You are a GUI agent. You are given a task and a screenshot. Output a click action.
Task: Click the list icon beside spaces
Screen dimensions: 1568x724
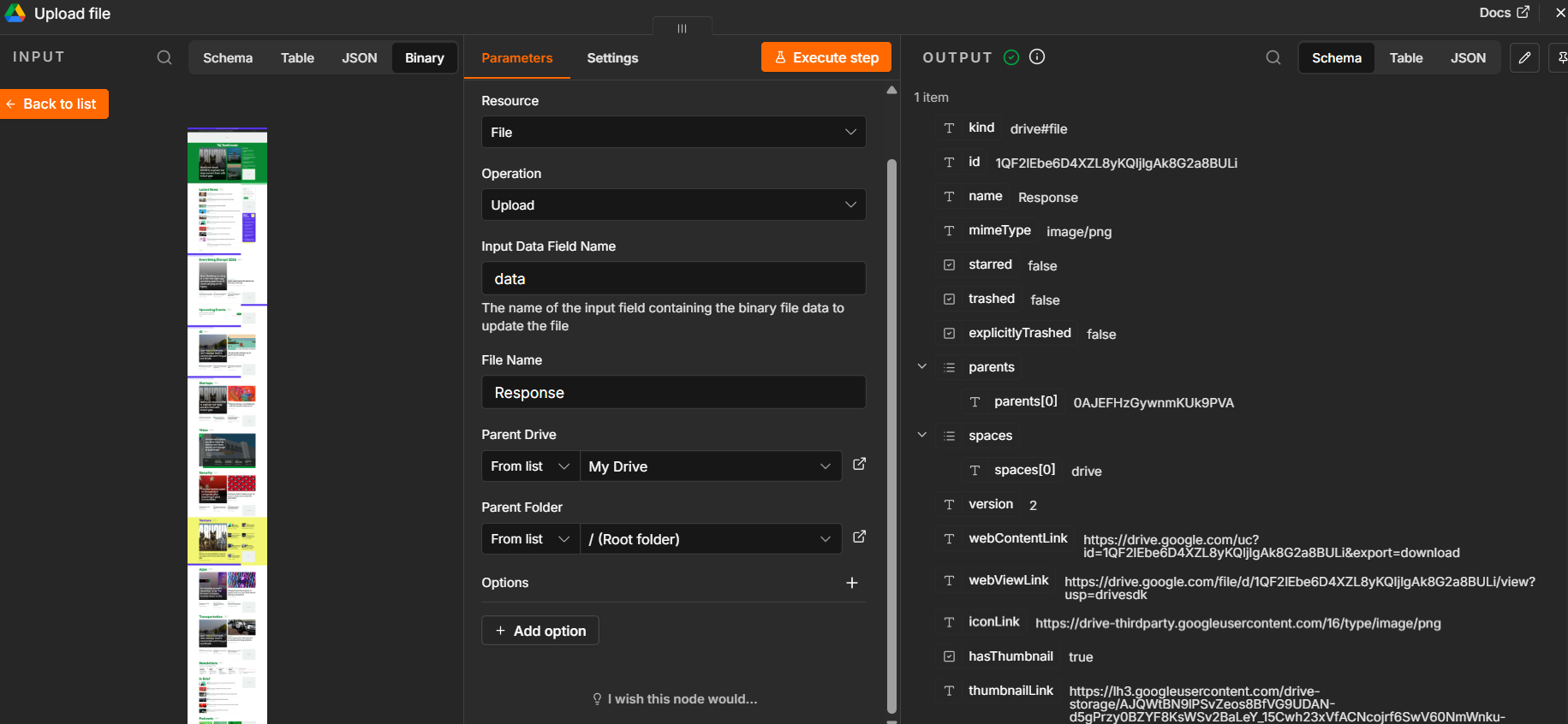(x=949, y=436)
